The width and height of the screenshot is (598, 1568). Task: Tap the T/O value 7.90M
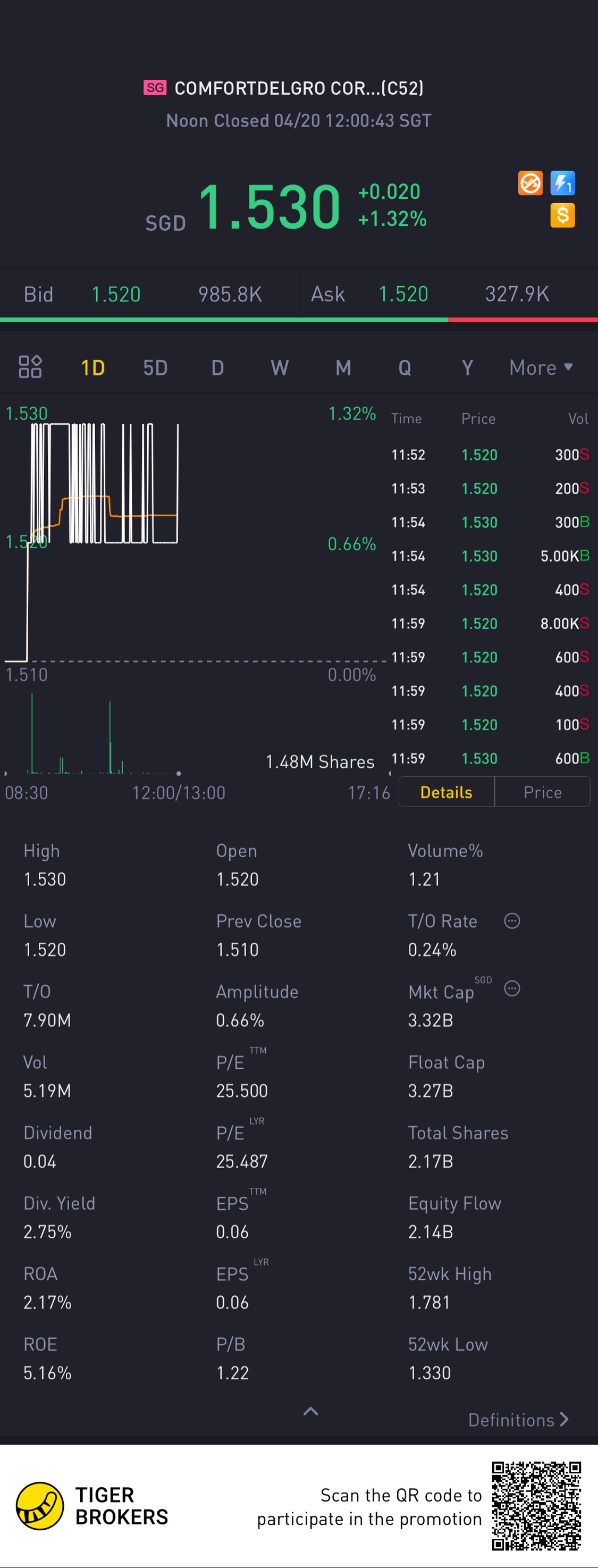tap(47, 1021)
